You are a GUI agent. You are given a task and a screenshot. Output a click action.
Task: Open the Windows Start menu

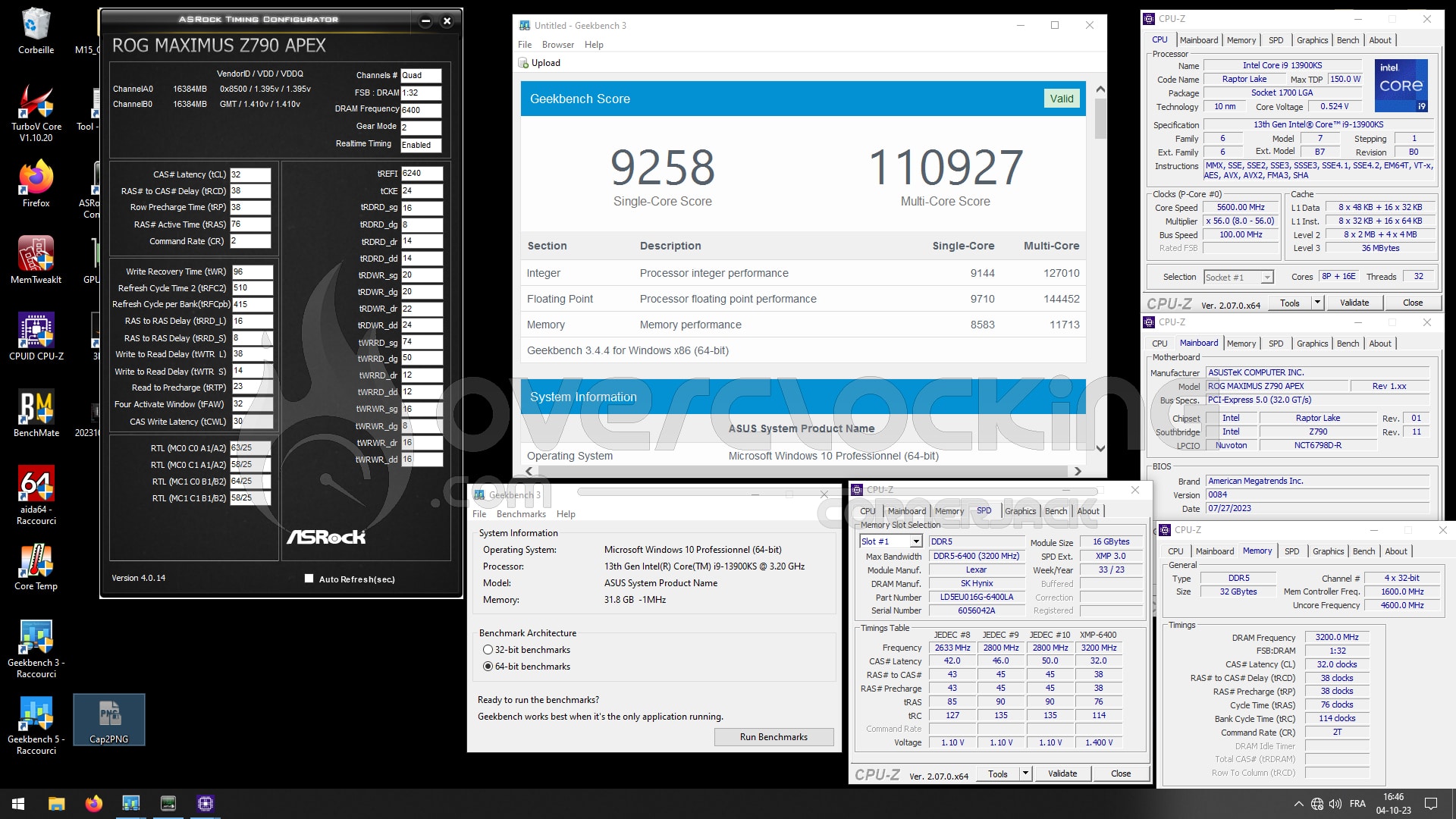coord(18,804)
